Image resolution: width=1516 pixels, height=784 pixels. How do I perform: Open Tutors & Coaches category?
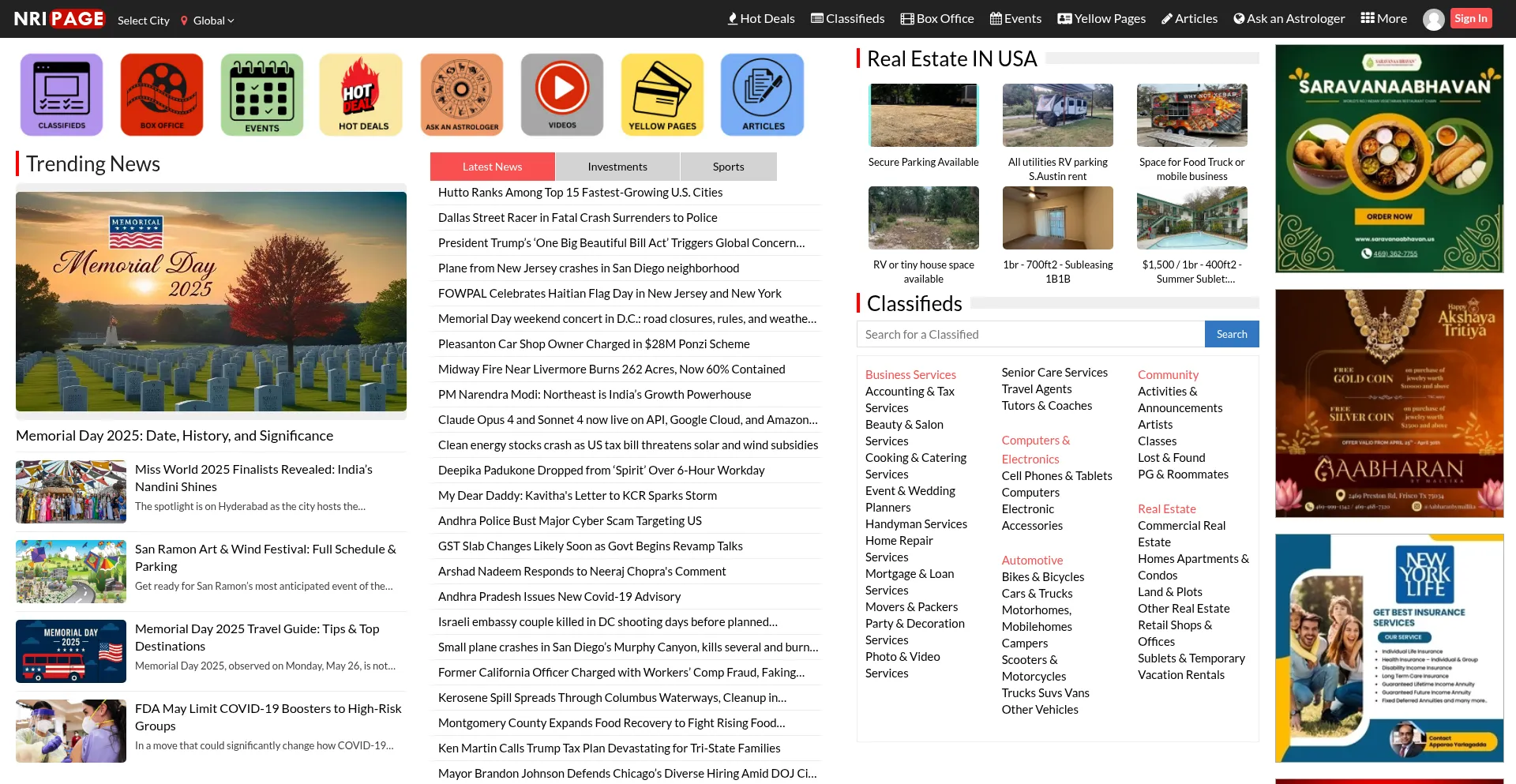tap(1047, 405)
